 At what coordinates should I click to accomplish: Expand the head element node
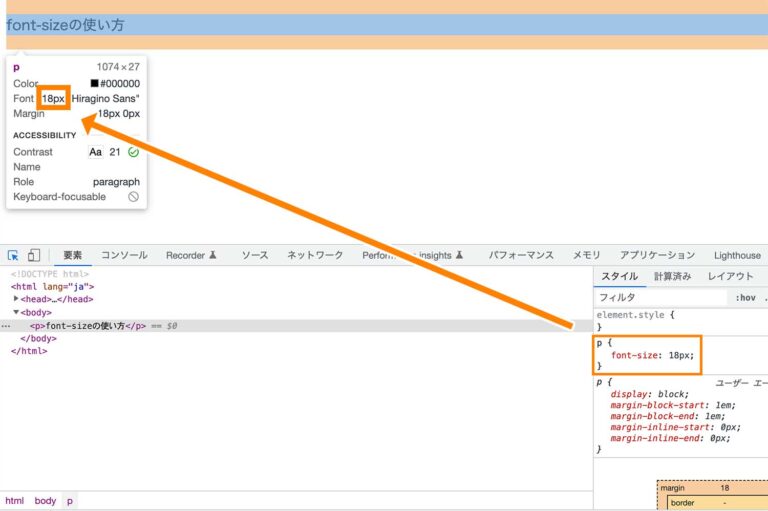pos(16,299)
